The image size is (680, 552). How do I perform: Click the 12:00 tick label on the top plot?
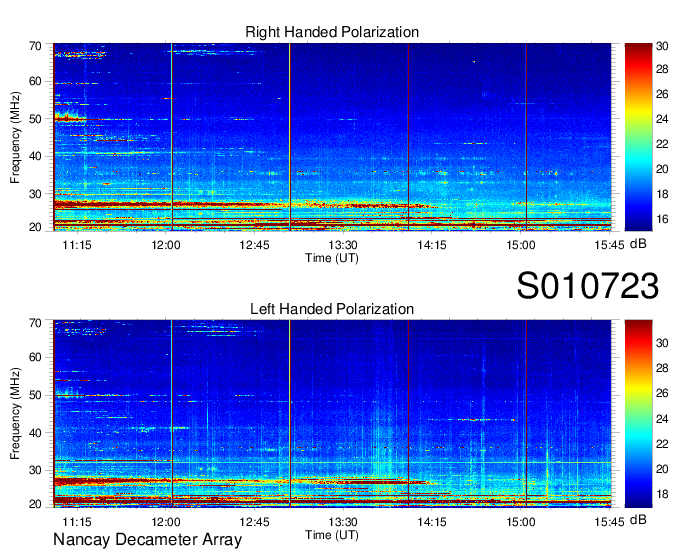(x=166, y=245)
